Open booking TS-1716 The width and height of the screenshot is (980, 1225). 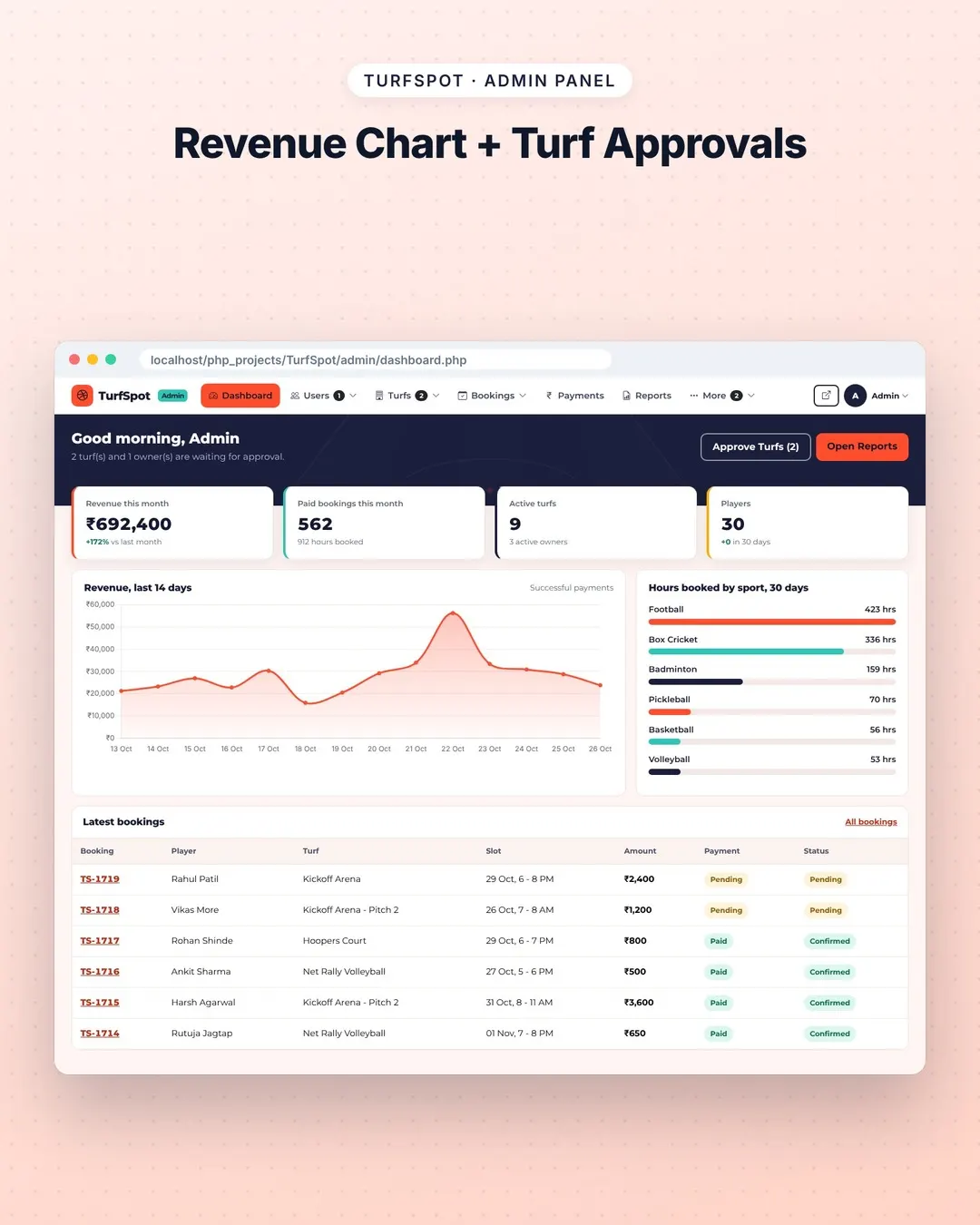pyautogui.click(x=100, y=972)
